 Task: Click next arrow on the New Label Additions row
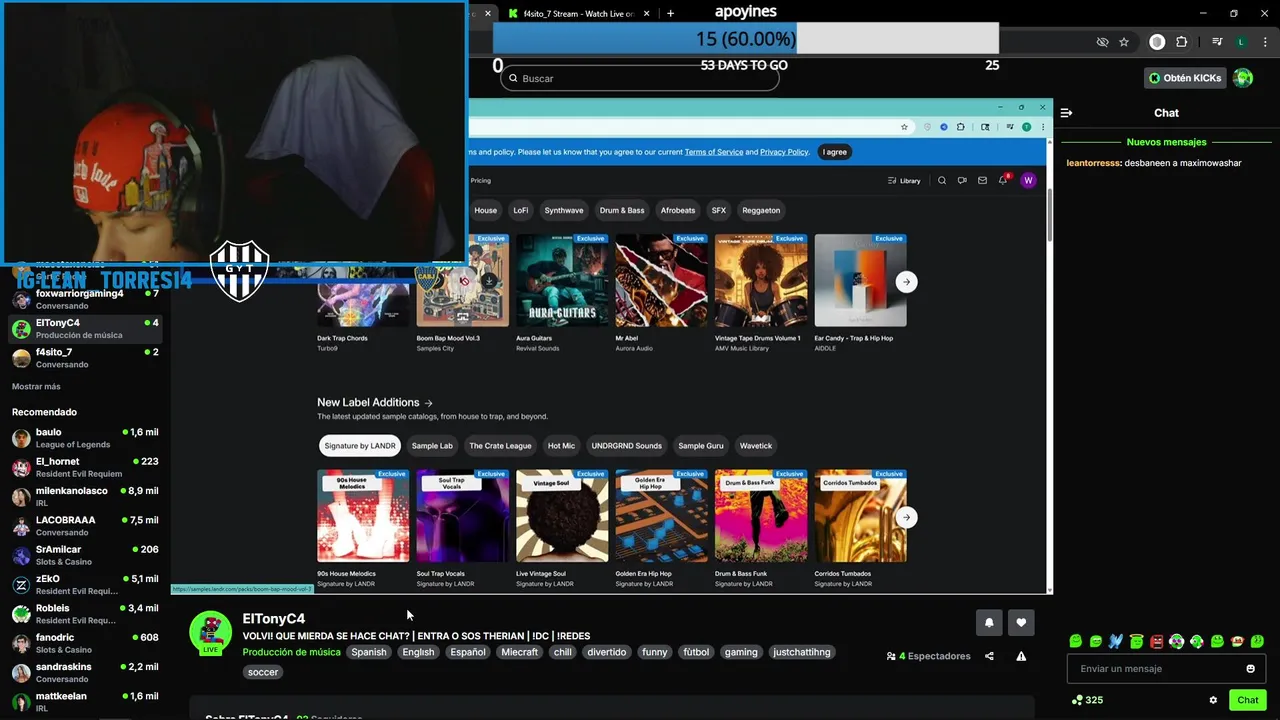pyautogui.click(x=906, y=517)
